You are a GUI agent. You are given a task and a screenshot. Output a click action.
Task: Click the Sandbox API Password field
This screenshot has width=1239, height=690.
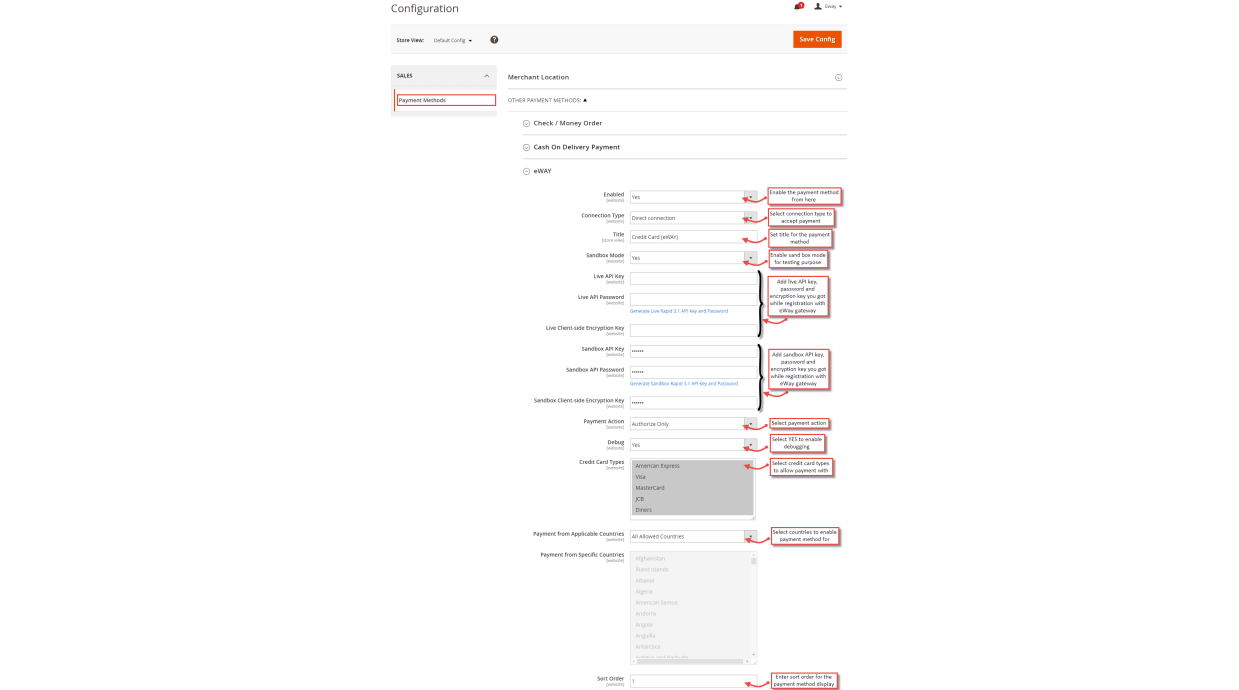(x=693, y=371)
